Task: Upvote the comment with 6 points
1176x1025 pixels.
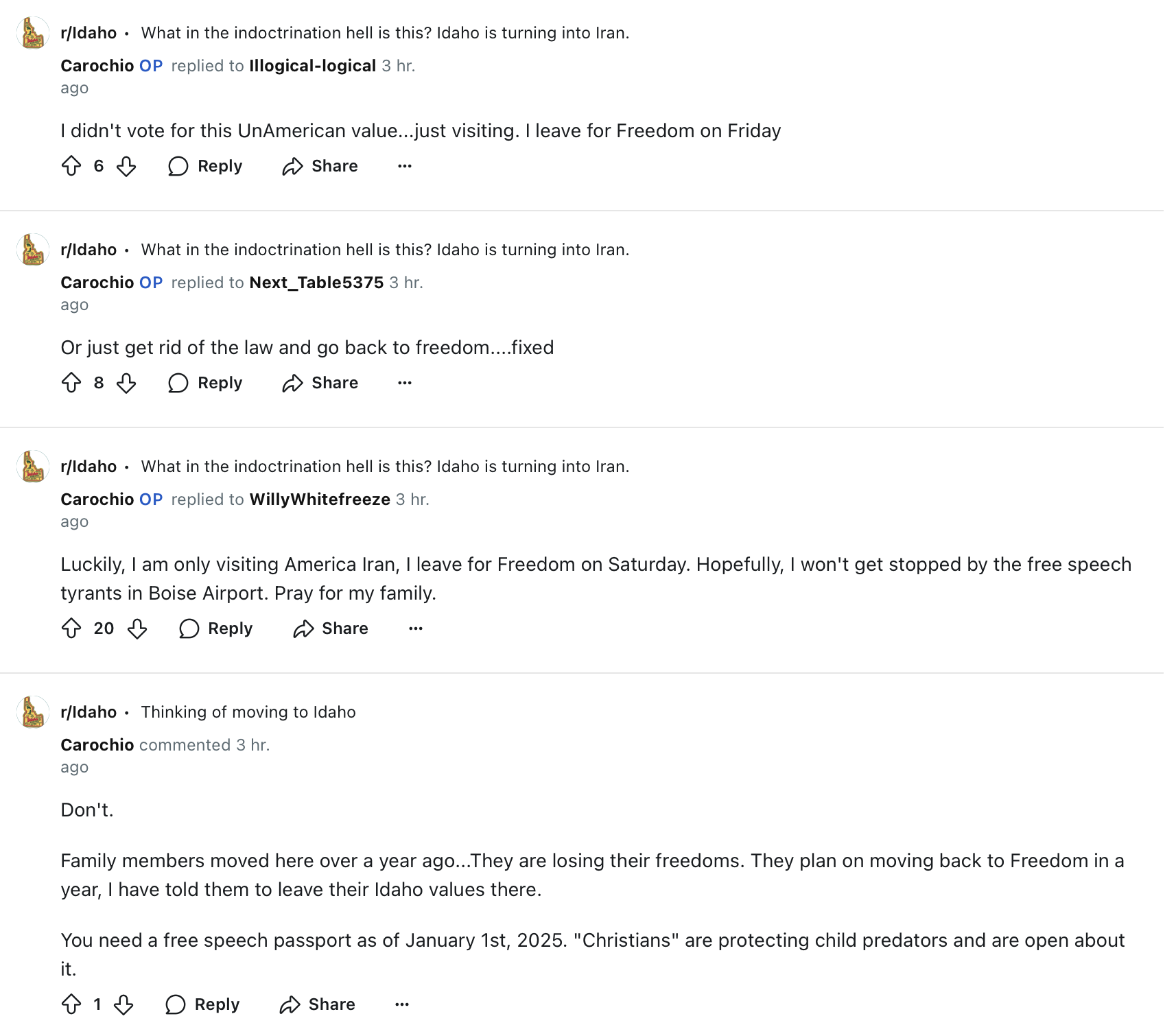Action: tap(71, 166)
